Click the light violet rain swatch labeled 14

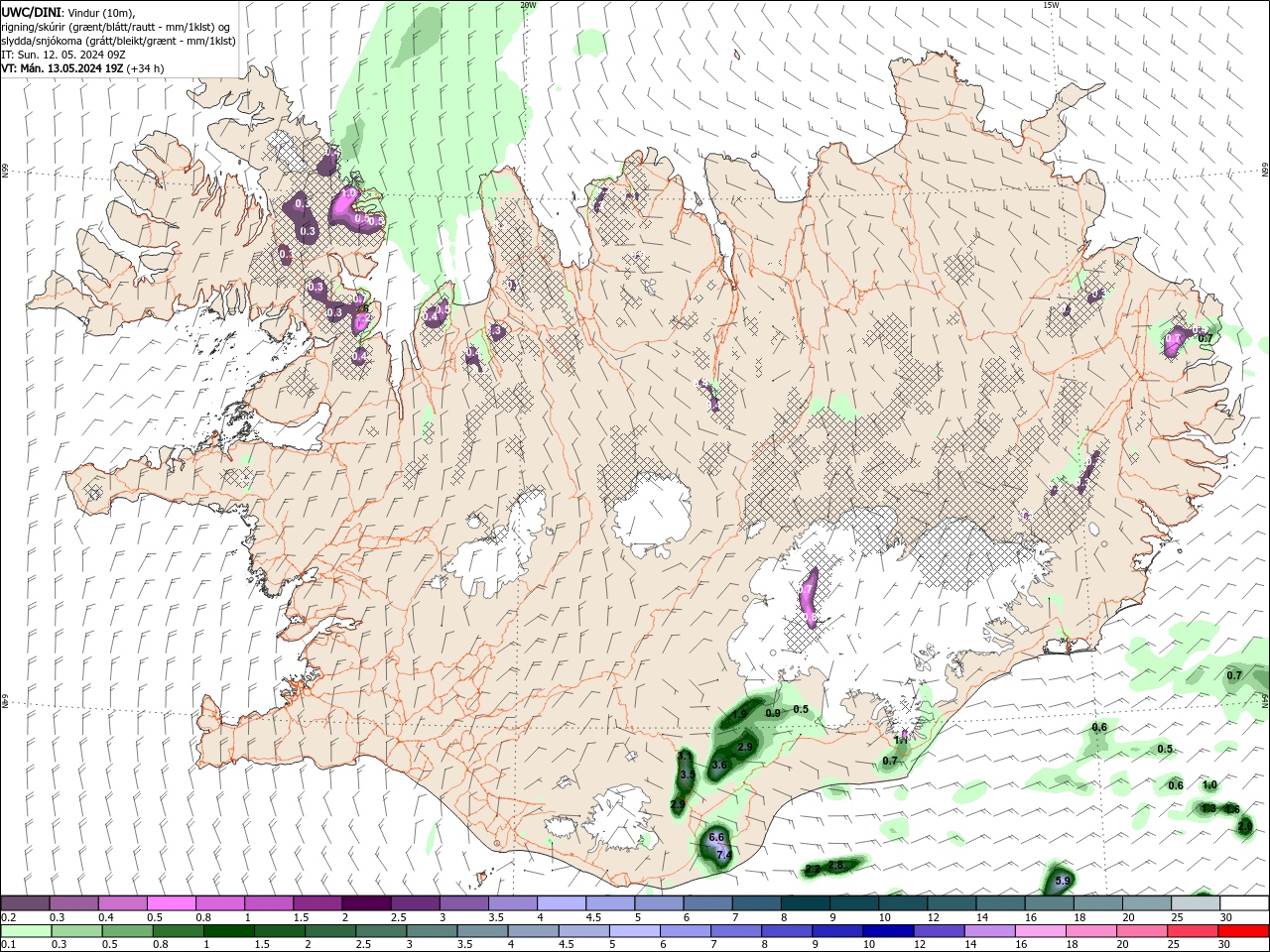(987, 931)
